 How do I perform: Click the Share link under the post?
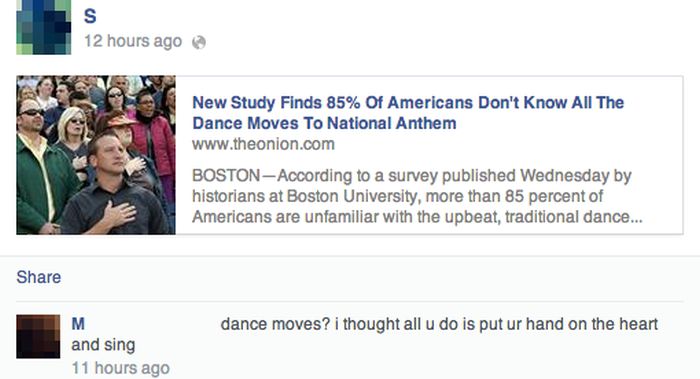click(x=39, y=277)
